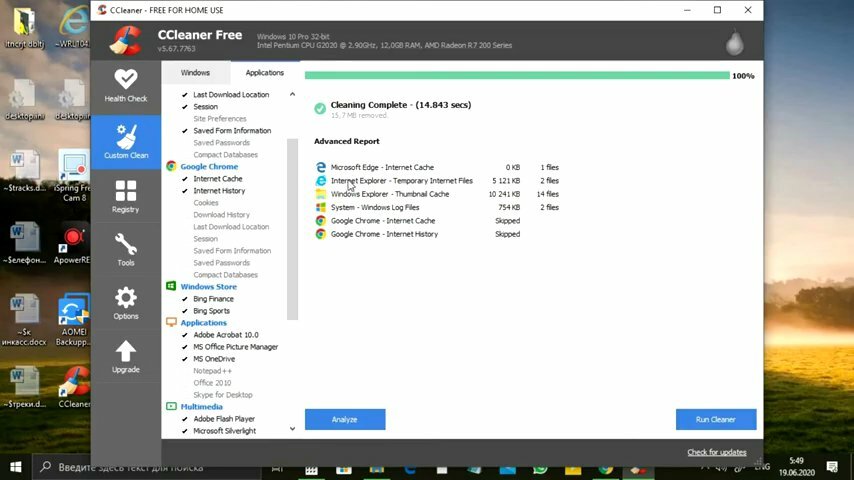The width and height of the screenshot is (854, 480).
Task: Click the Upgrade arrow icon
Action: (126, 351)
